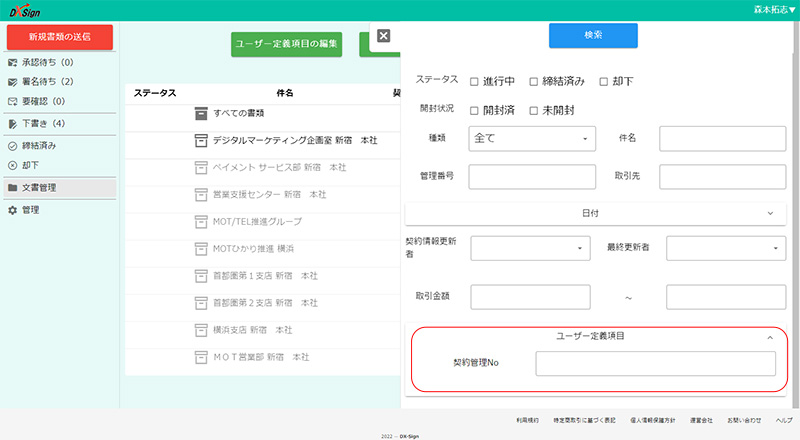800x440 pixels.
Task: Open the 森本拓志 user menu
Action: (774, 10)
